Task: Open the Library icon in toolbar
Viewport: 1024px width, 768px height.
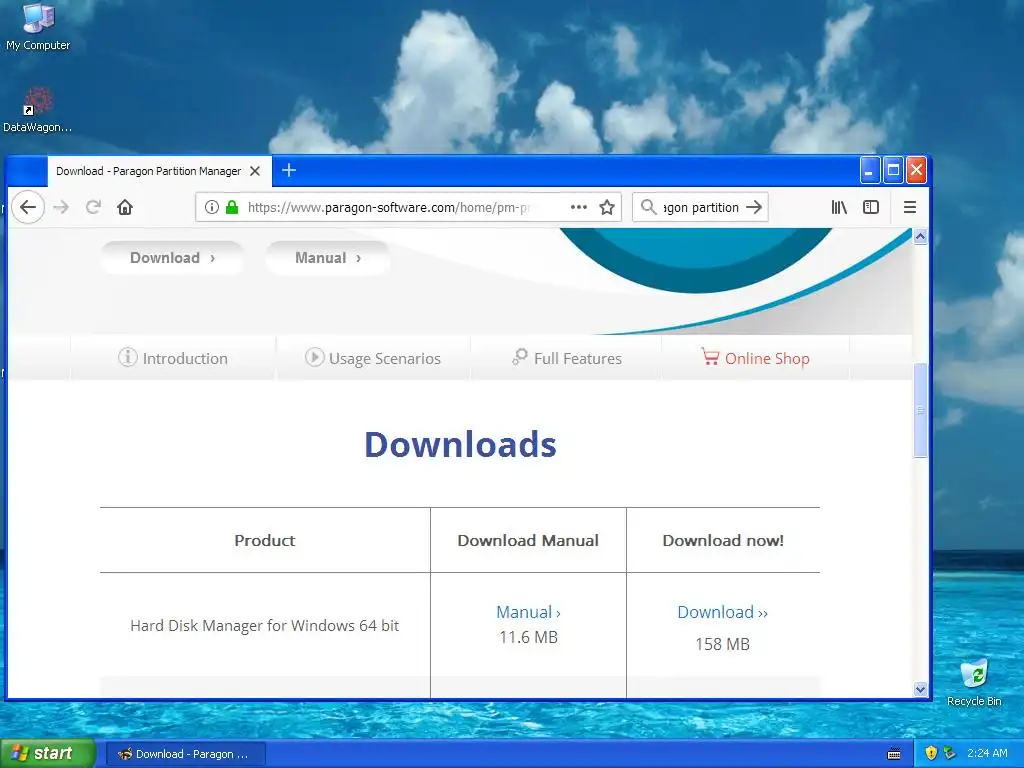Action: [839, 207]
